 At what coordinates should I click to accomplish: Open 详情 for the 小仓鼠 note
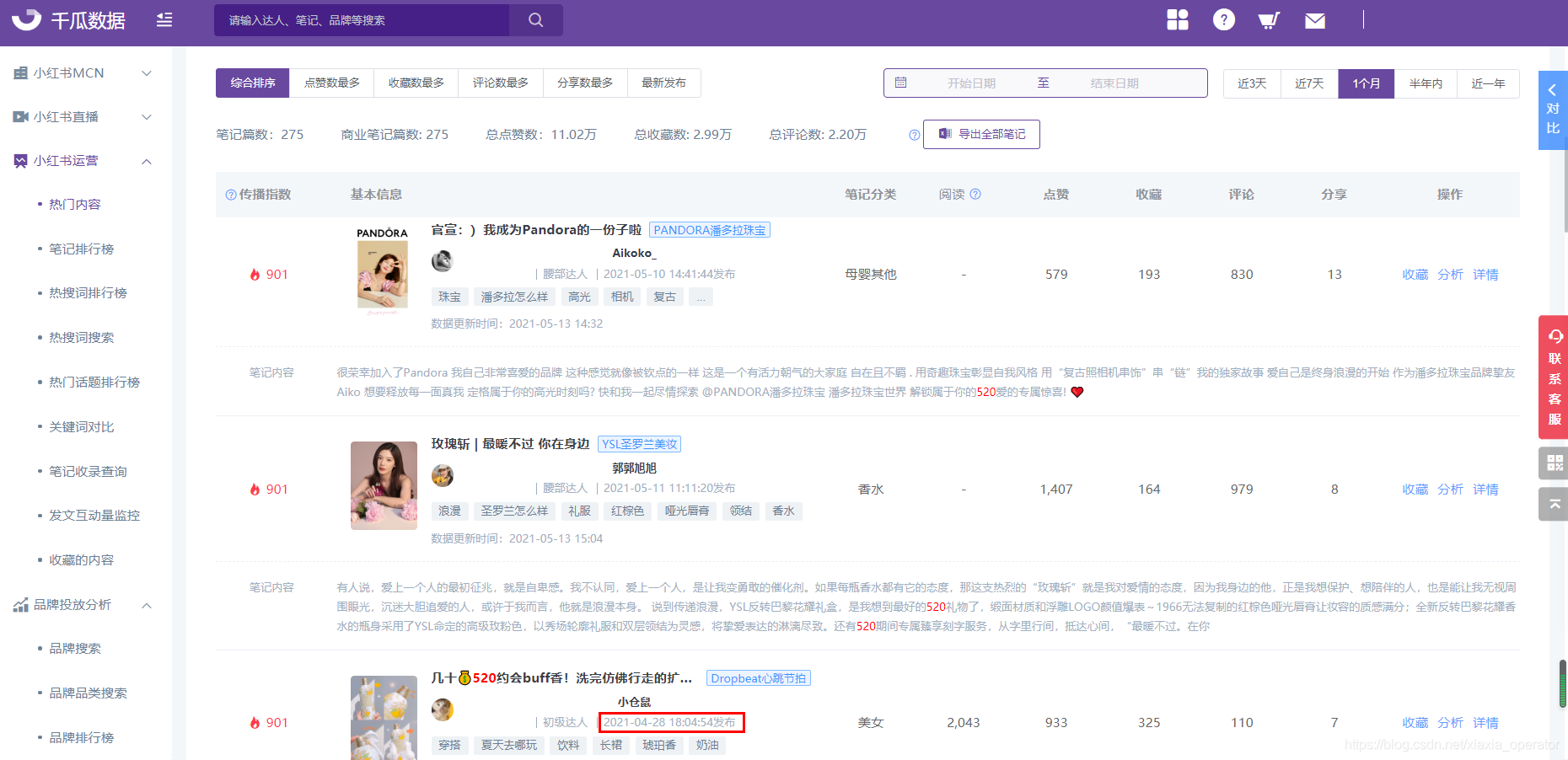[x=1485, y=723]
